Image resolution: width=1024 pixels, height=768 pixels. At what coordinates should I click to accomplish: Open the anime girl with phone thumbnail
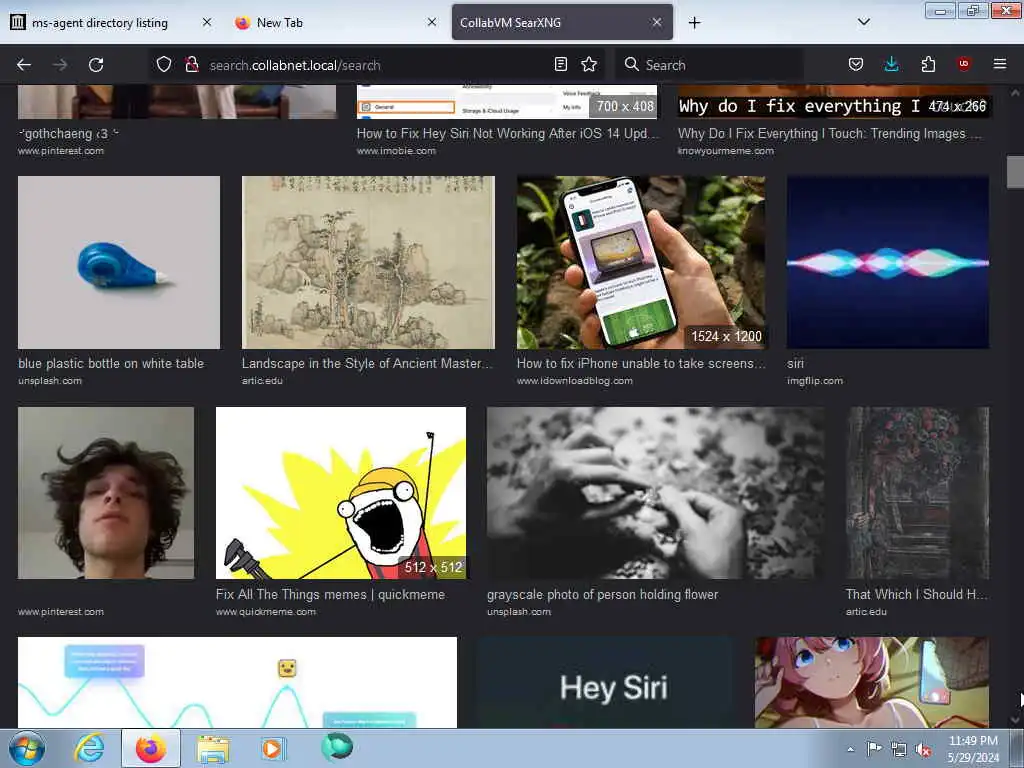click(872, 682)
